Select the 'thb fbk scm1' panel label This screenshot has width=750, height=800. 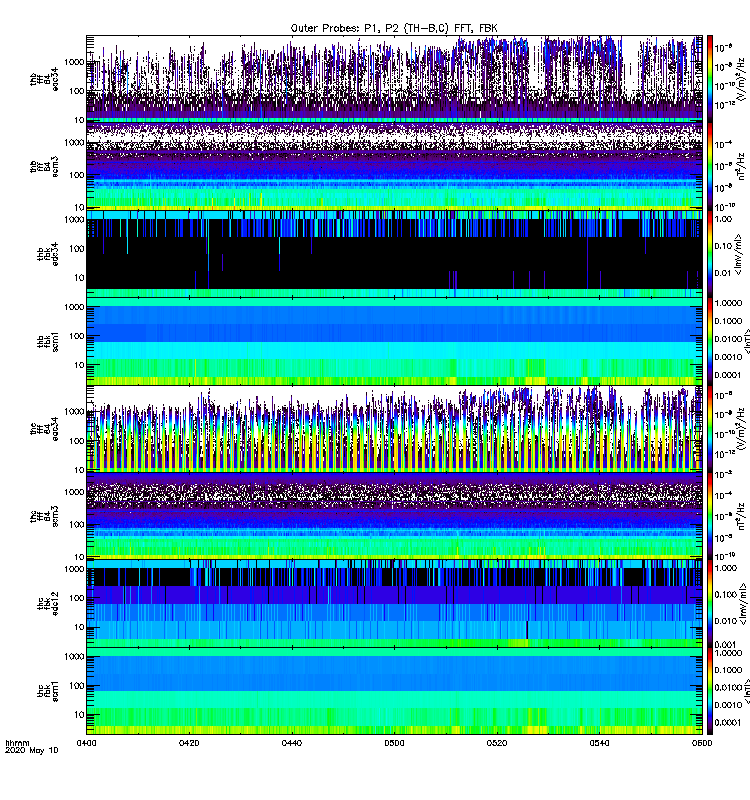[x=48, y=342]
